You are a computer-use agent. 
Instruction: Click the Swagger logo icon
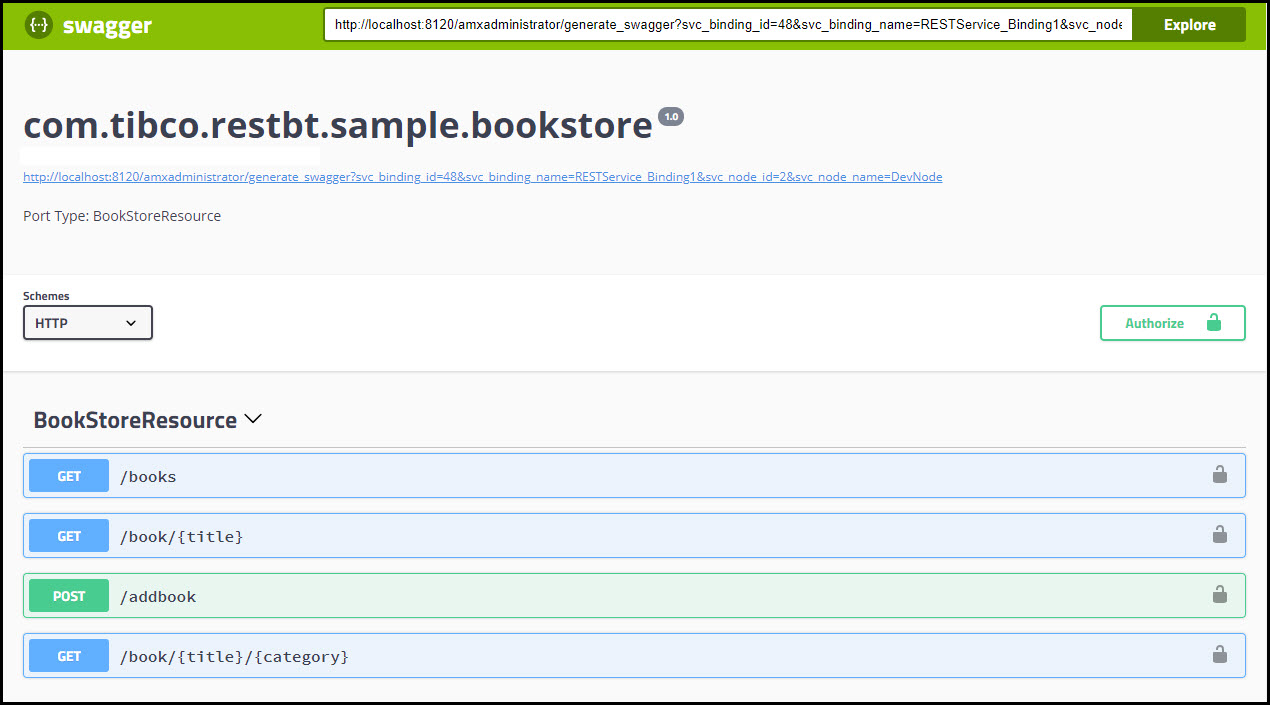39,26
